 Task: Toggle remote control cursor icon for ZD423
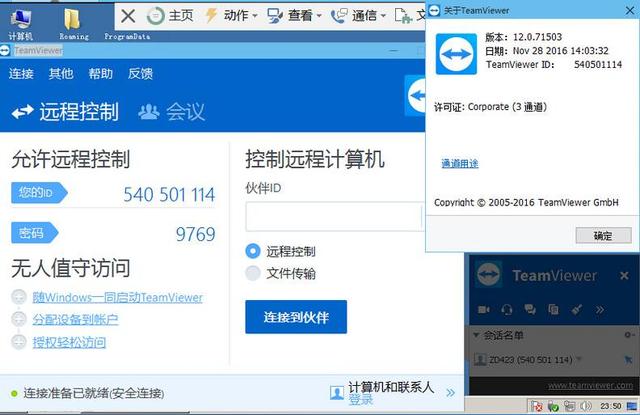point(628,360)
